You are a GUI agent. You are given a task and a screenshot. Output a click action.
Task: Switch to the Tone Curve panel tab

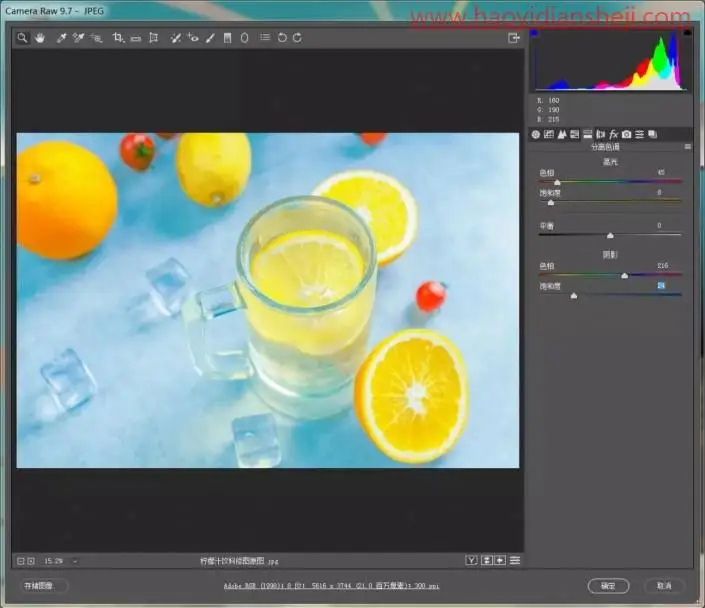(549, 134)
